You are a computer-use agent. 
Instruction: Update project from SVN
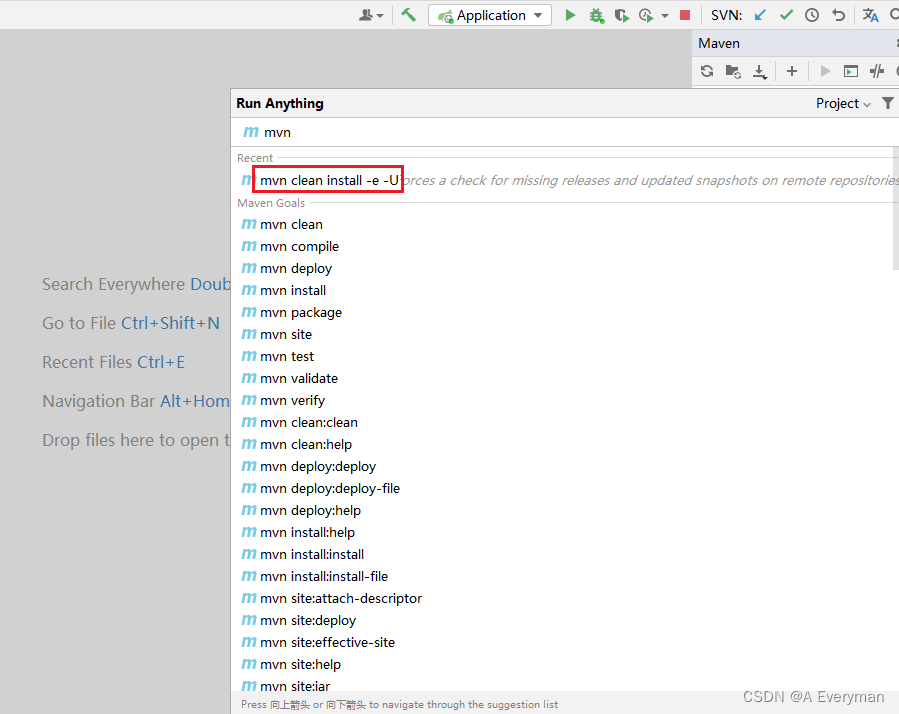point(761,15)
